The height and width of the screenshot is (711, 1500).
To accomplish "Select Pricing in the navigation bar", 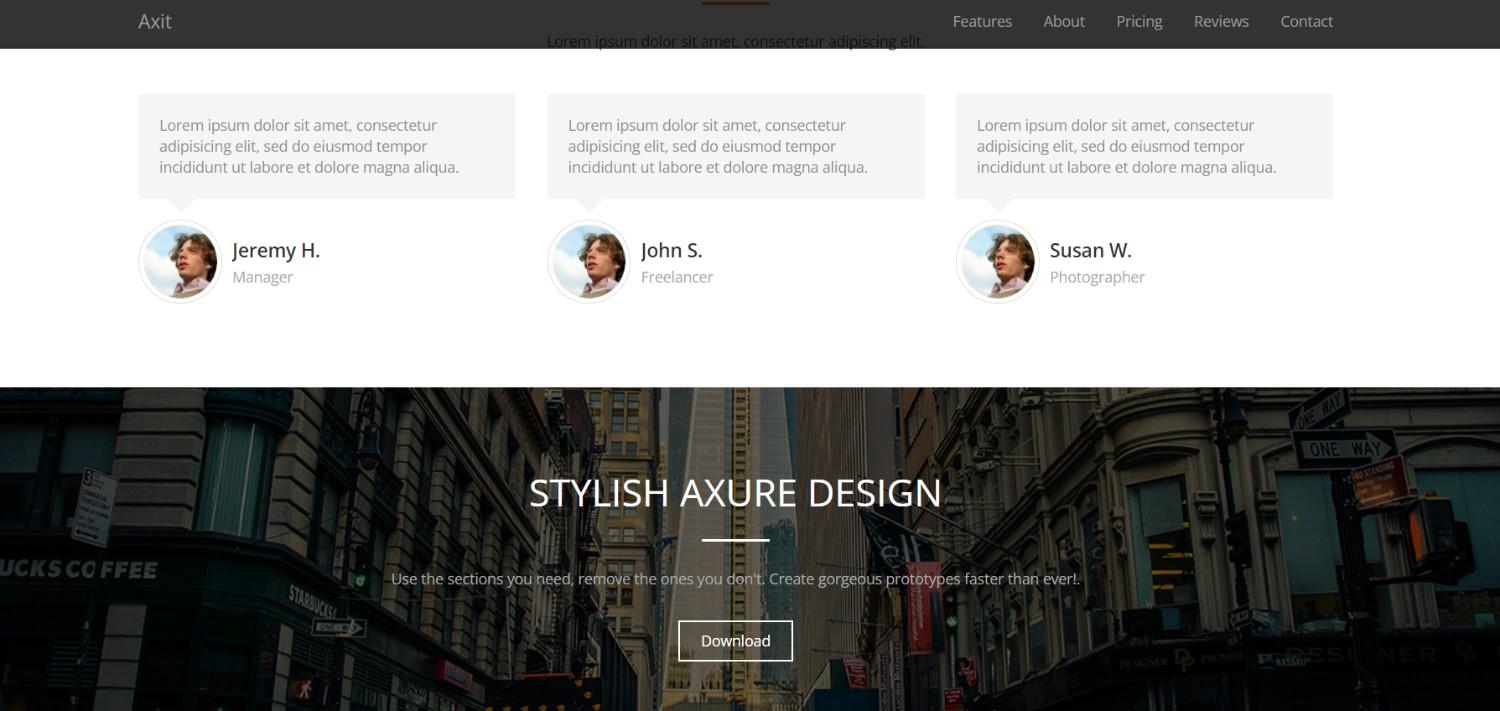I will (1139, 22).
